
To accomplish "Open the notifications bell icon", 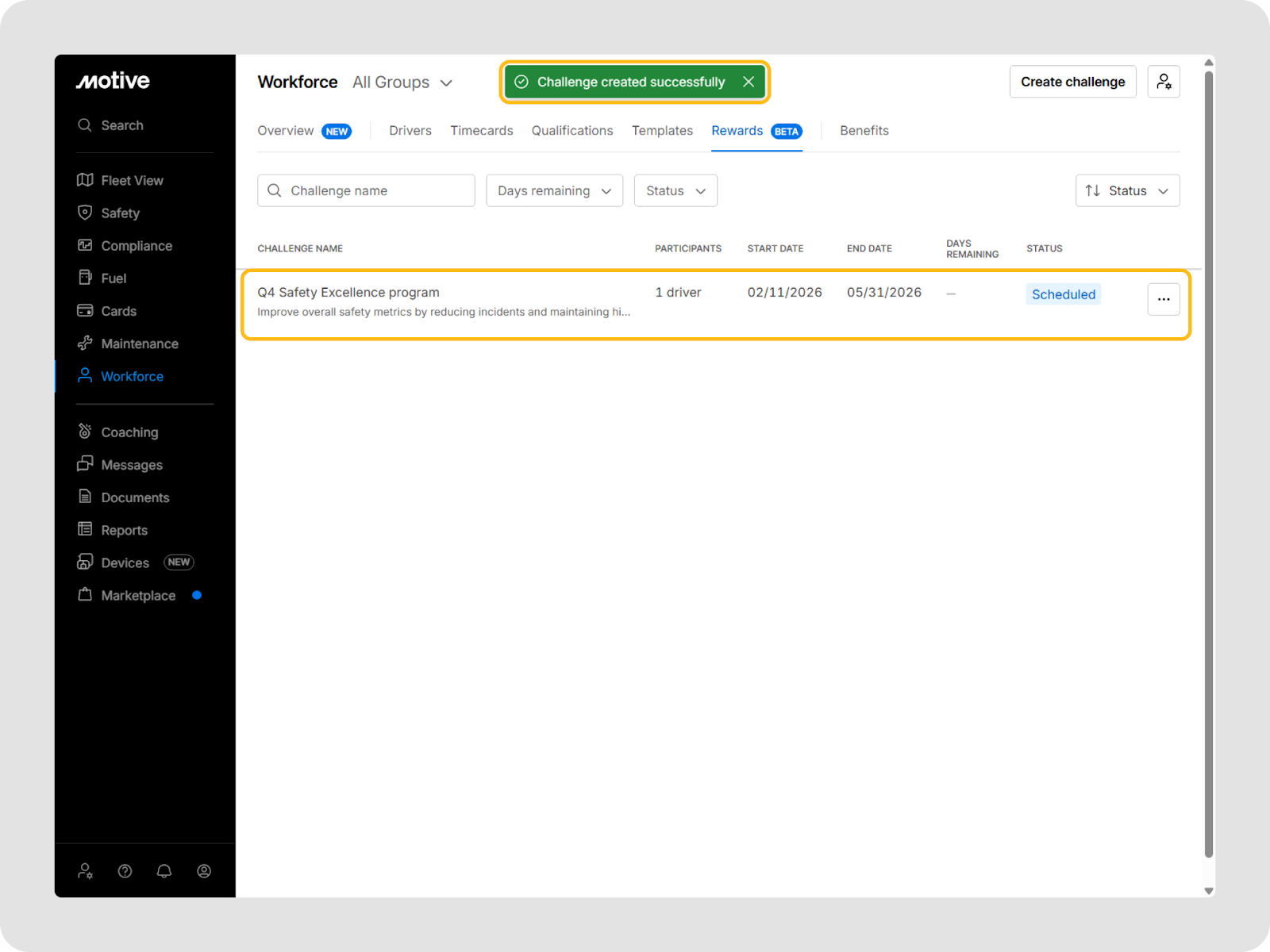I will [164, 871].
